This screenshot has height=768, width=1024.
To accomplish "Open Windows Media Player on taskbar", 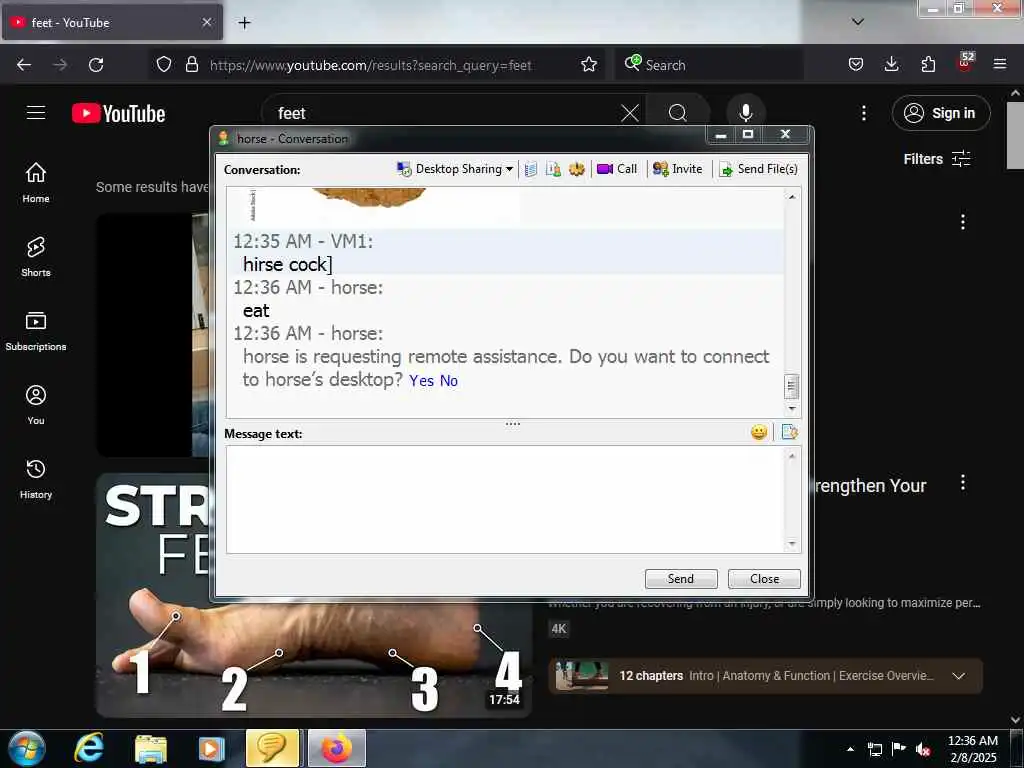I will pyautogui.click(x=211, y=748).
